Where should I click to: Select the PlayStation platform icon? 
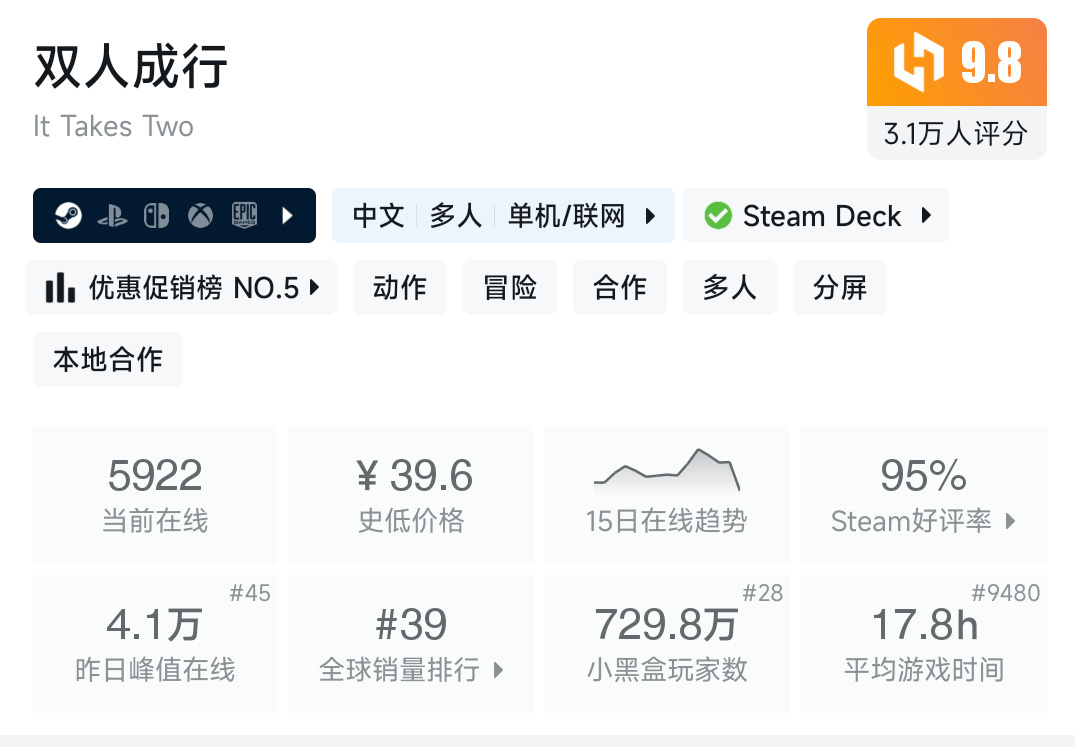[114, 215]
